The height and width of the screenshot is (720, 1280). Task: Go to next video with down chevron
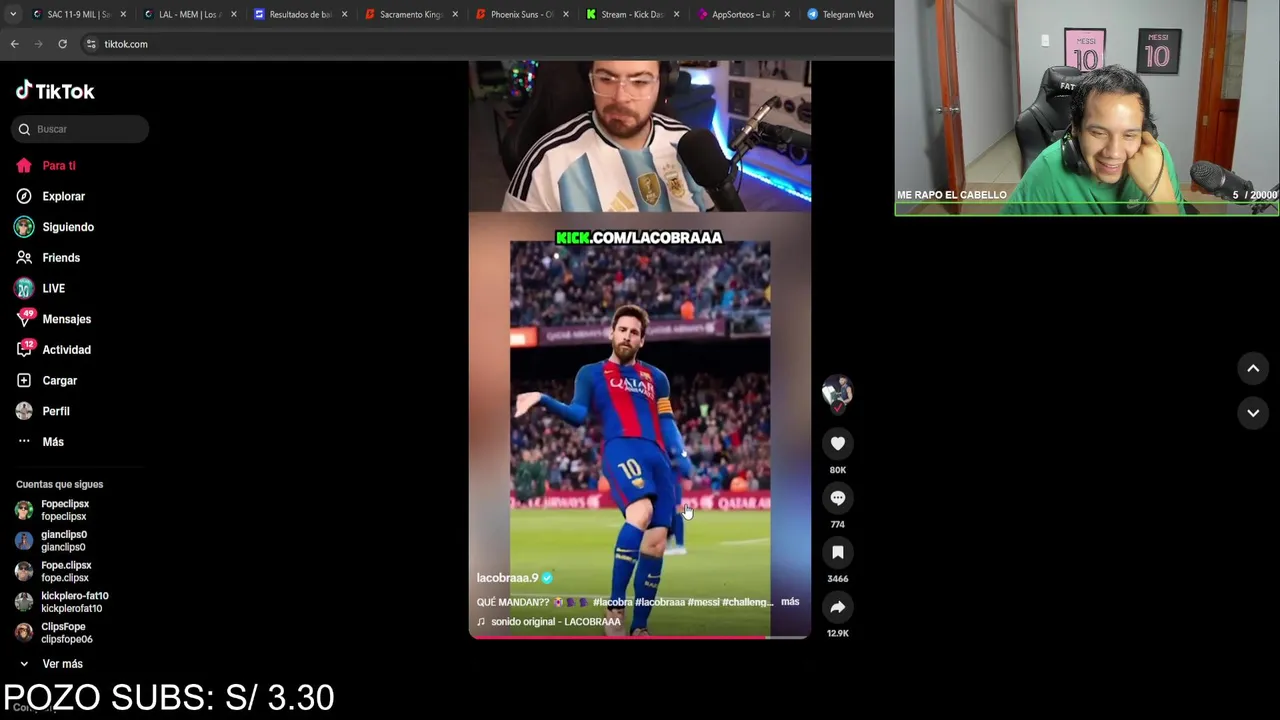click(x=1253, y=412)
